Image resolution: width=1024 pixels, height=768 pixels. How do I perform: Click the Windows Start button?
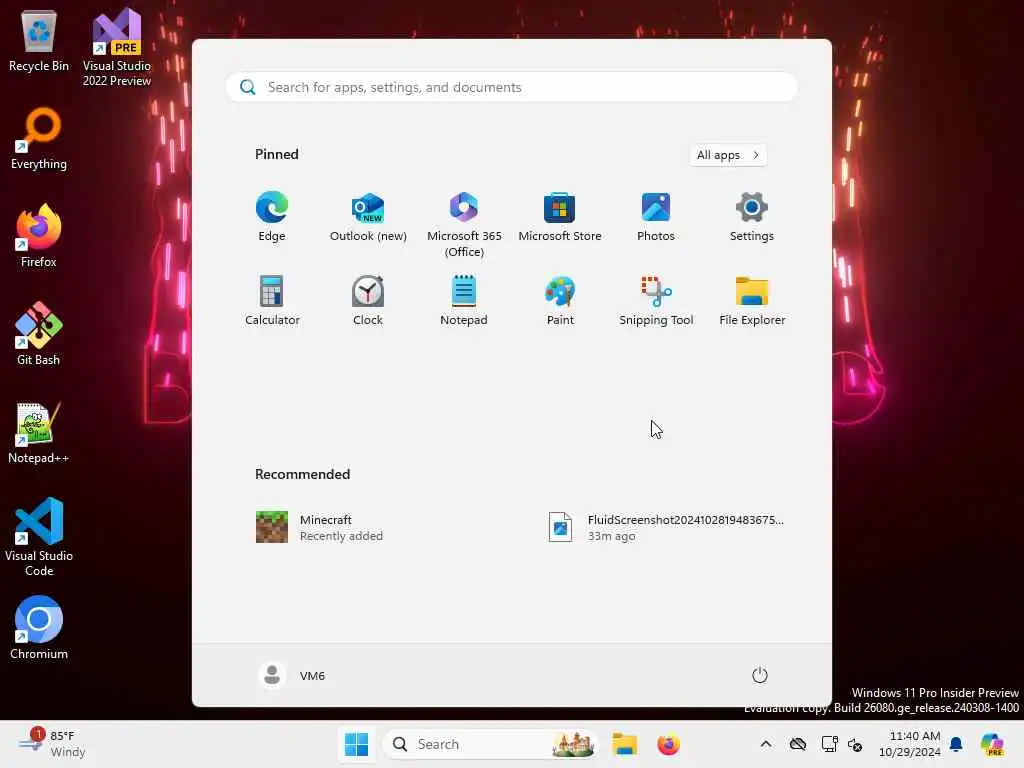pyautogui.click(x=356, y=744)
